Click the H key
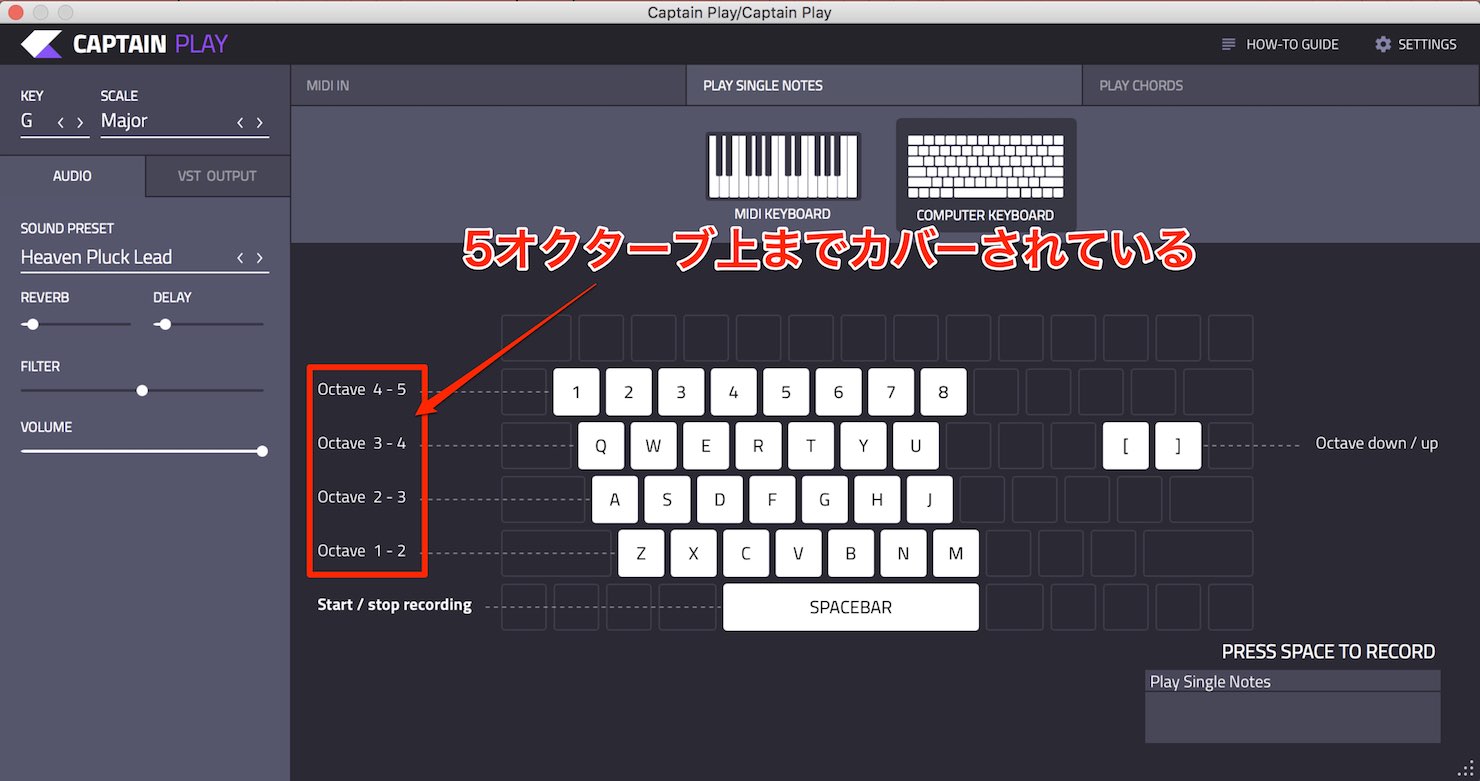This screenshot has height=781, width=1480. (x=877, y=500)
